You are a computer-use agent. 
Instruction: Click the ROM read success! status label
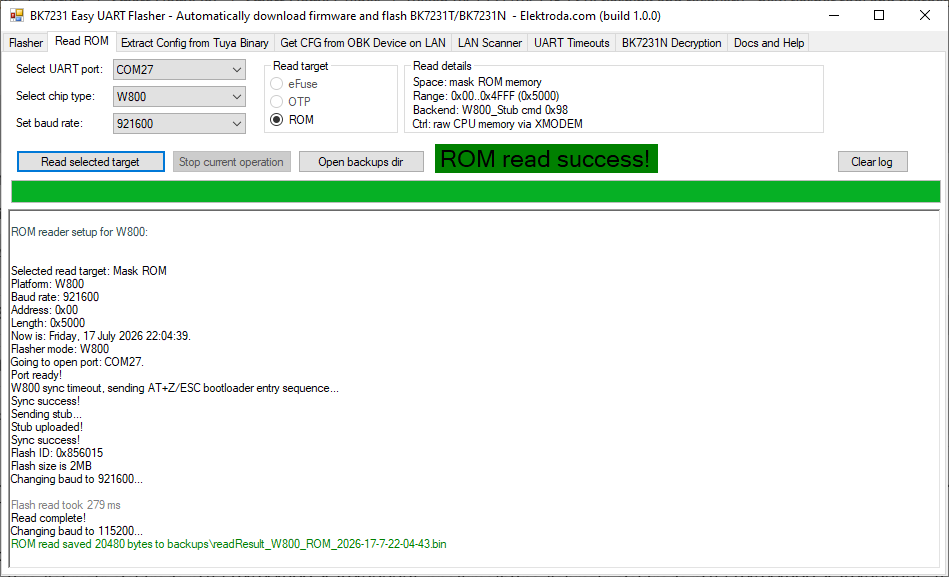[546, 159]
